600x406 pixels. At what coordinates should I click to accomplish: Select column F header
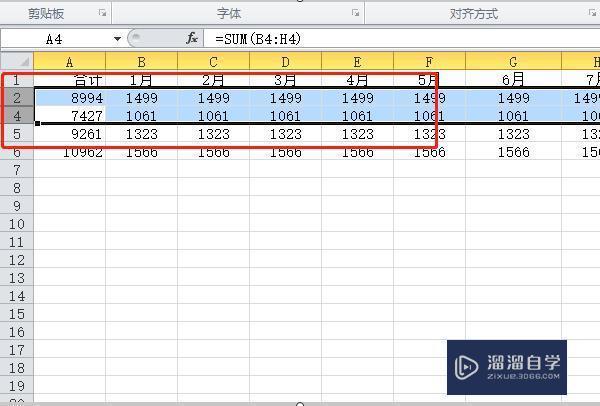point(429,62)
